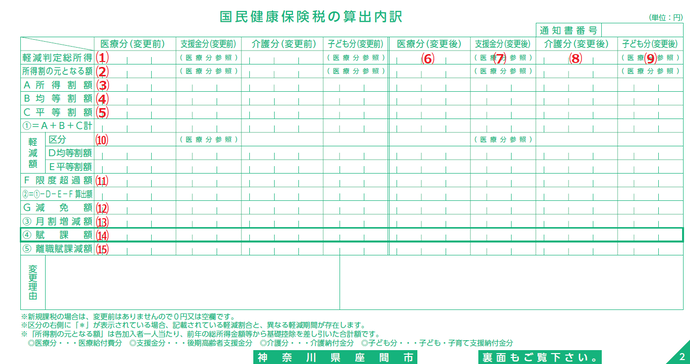Click the blank field beside 通知書番号
Image resolution: width=690 pixels, height=364 pixels.
tap(642, 30)
